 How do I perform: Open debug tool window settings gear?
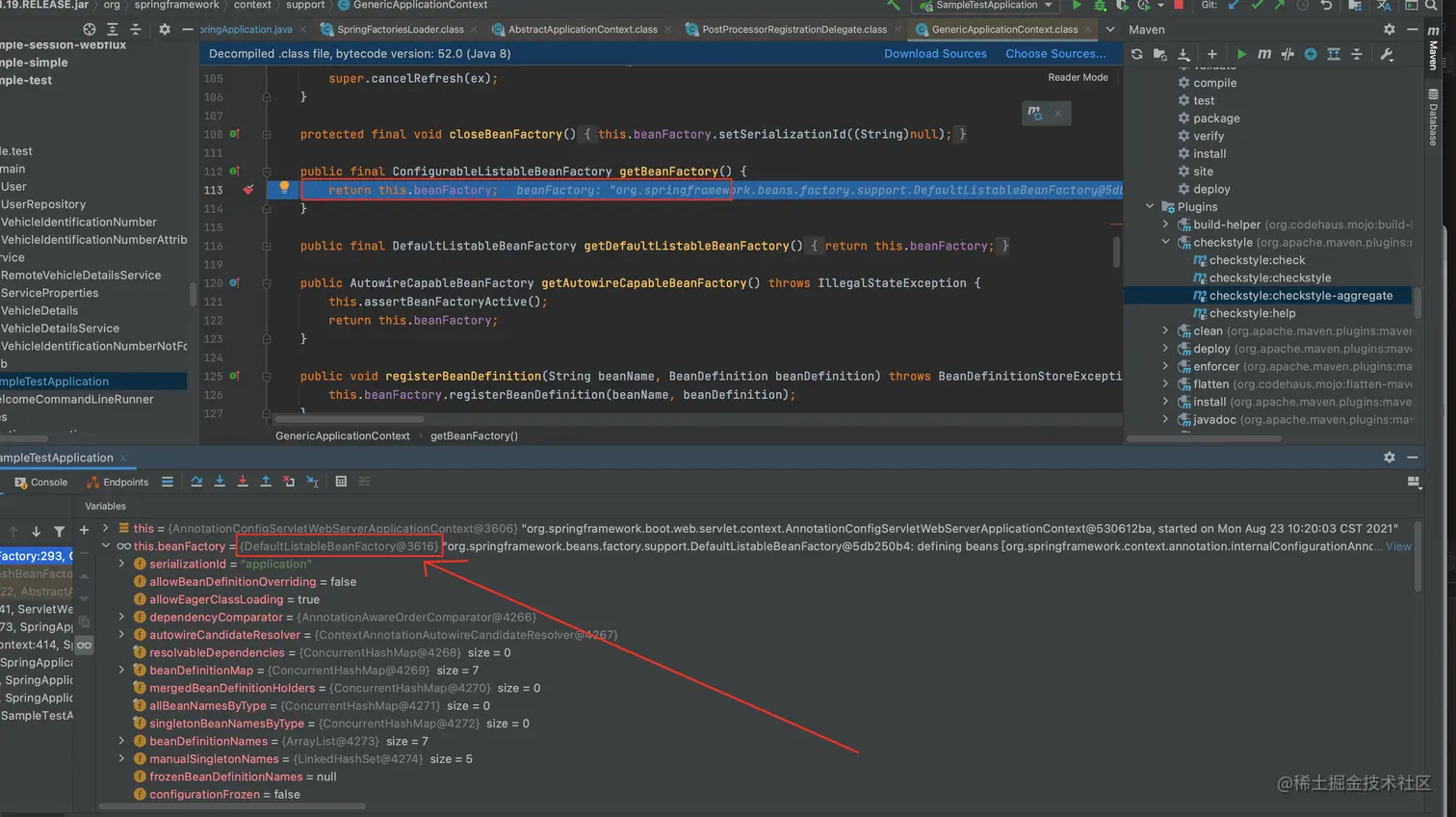[x=1389, y=458]
